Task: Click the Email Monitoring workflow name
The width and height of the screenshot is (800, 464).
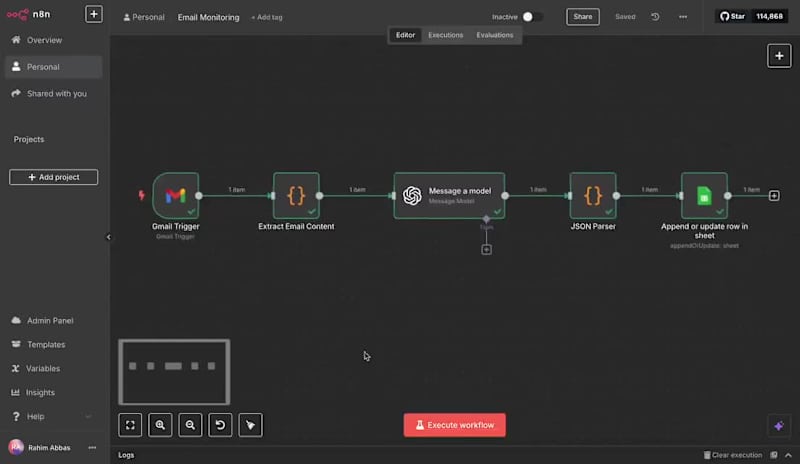Action: (208, 17)
